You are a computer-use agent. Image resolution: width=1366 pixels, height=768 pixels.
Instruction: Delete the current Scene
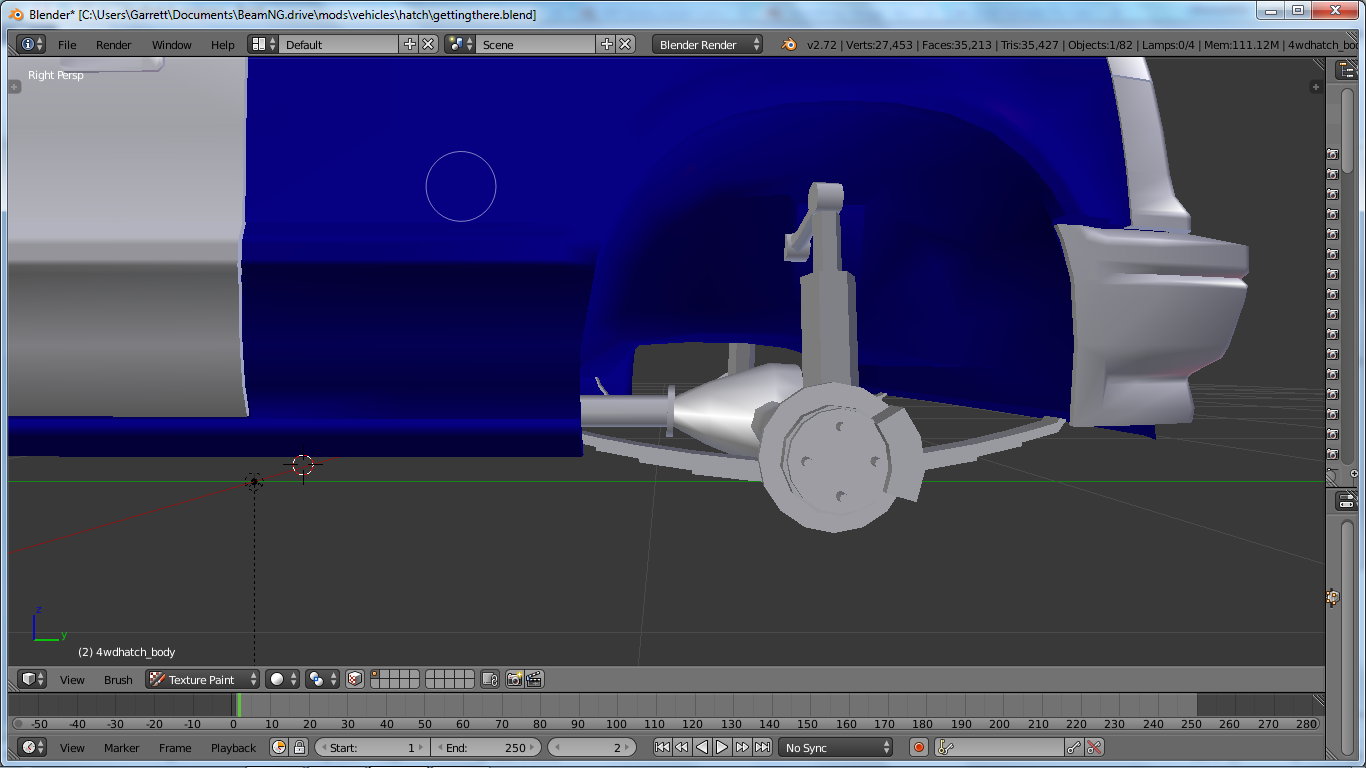coord(625,44)
